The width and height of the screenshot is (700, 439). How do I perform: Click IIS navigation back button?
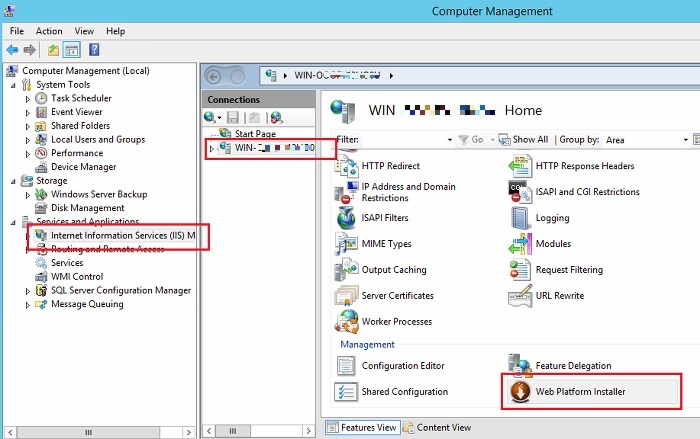(x=213, y=77)
